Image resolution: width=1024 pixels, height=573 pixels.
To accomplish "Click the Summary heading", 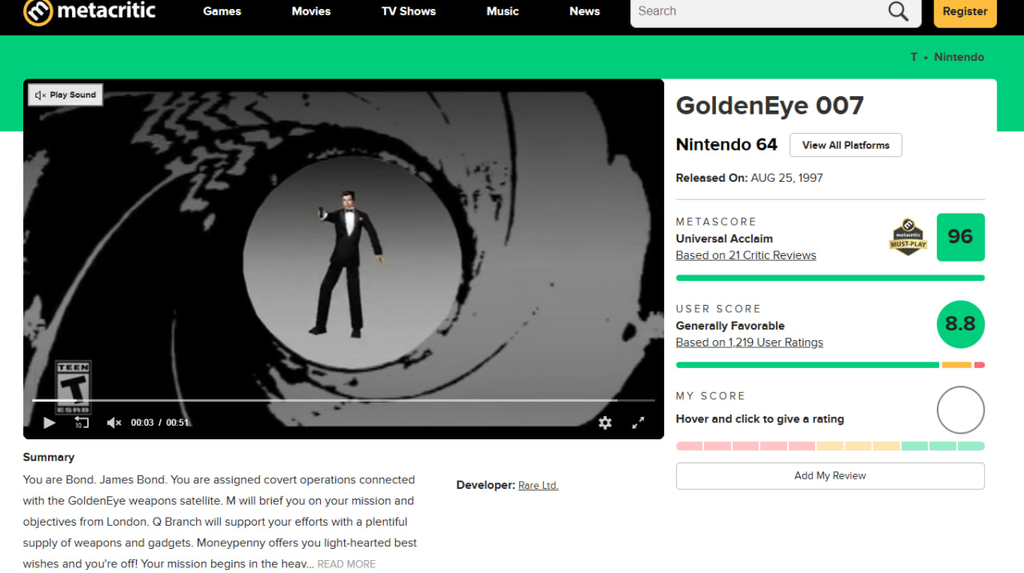I will click(48, 457).
